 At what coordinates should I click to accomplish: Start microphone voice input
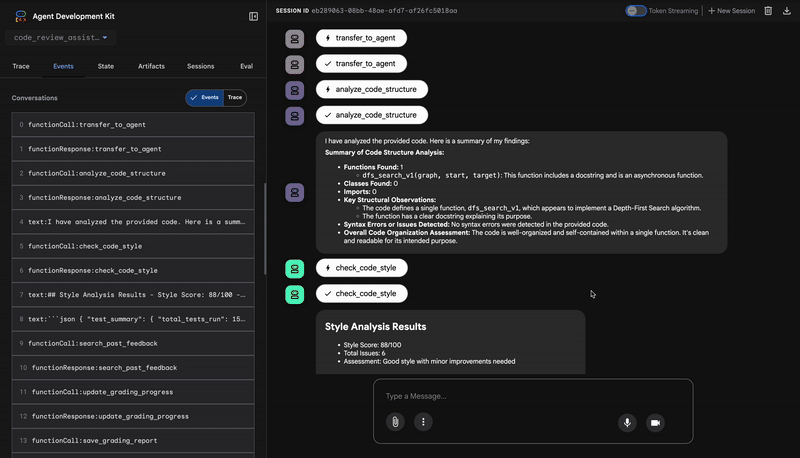628,422
